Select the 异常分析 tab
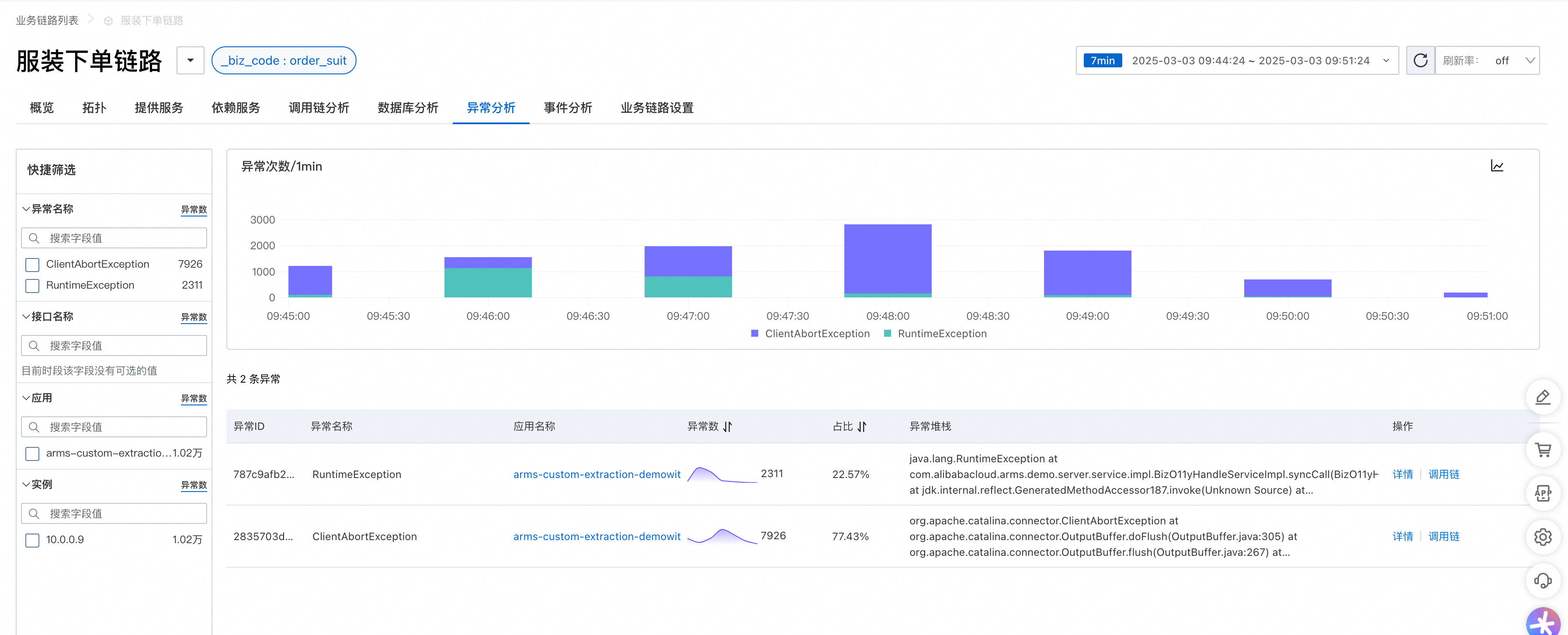1568x635 pixels. [491, 108]
